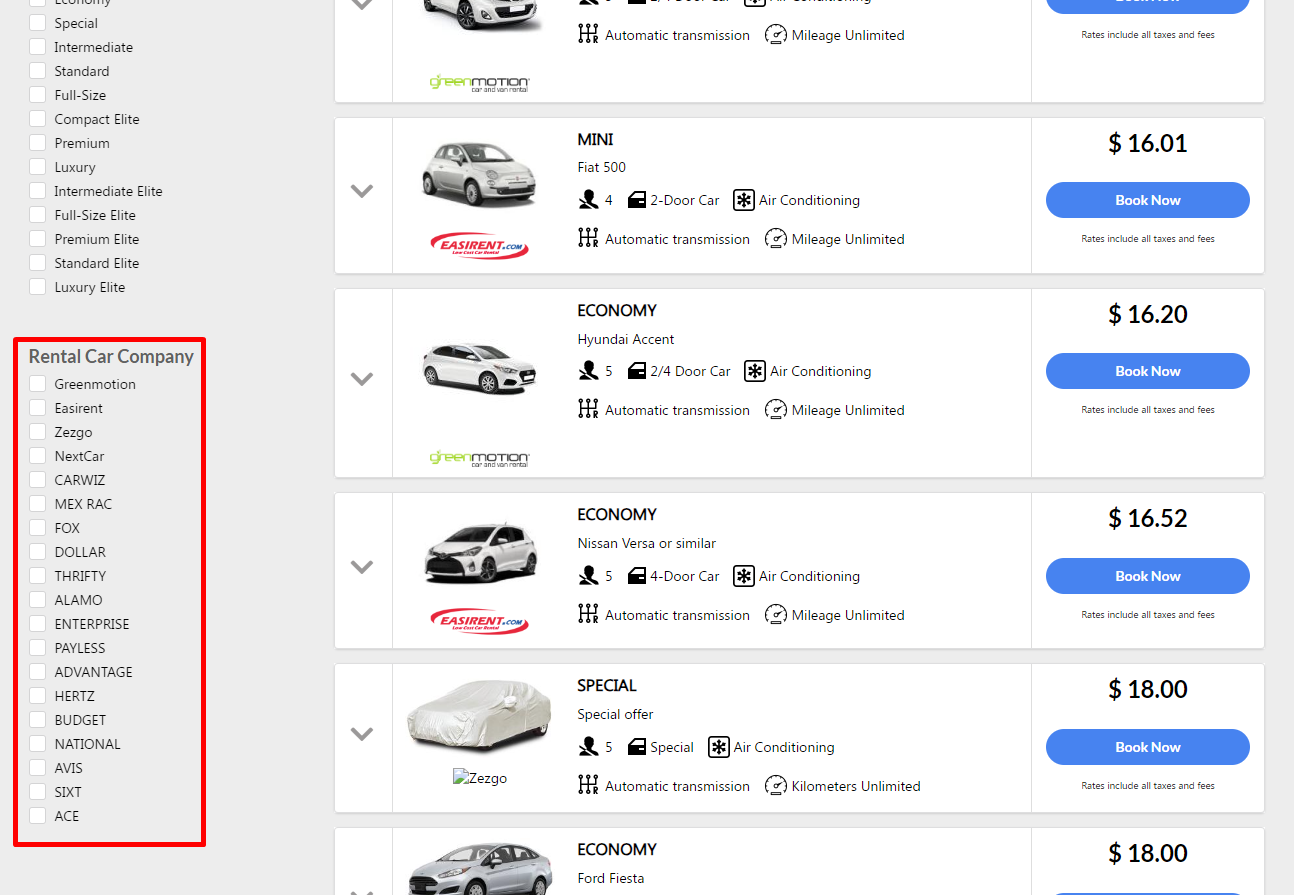1294x895 pixels.
Task: Book the $18.00 Special offer car
Action: point(1148,747)
